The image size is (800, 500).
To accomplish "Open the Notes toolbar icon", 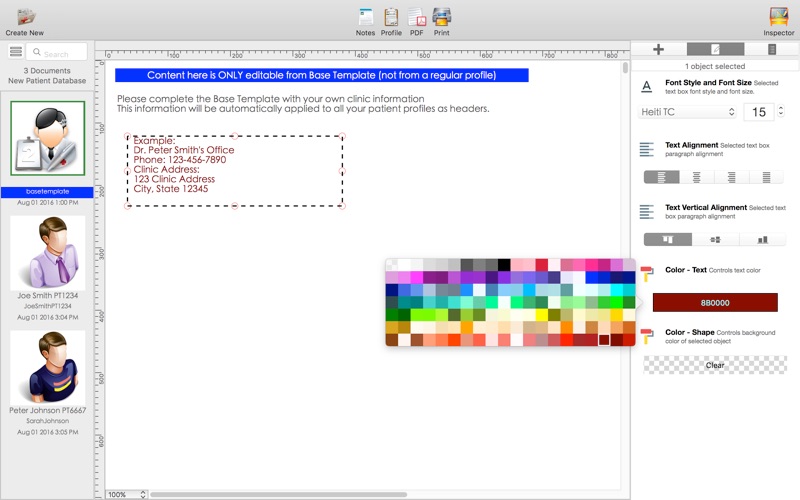I will 365,17.
